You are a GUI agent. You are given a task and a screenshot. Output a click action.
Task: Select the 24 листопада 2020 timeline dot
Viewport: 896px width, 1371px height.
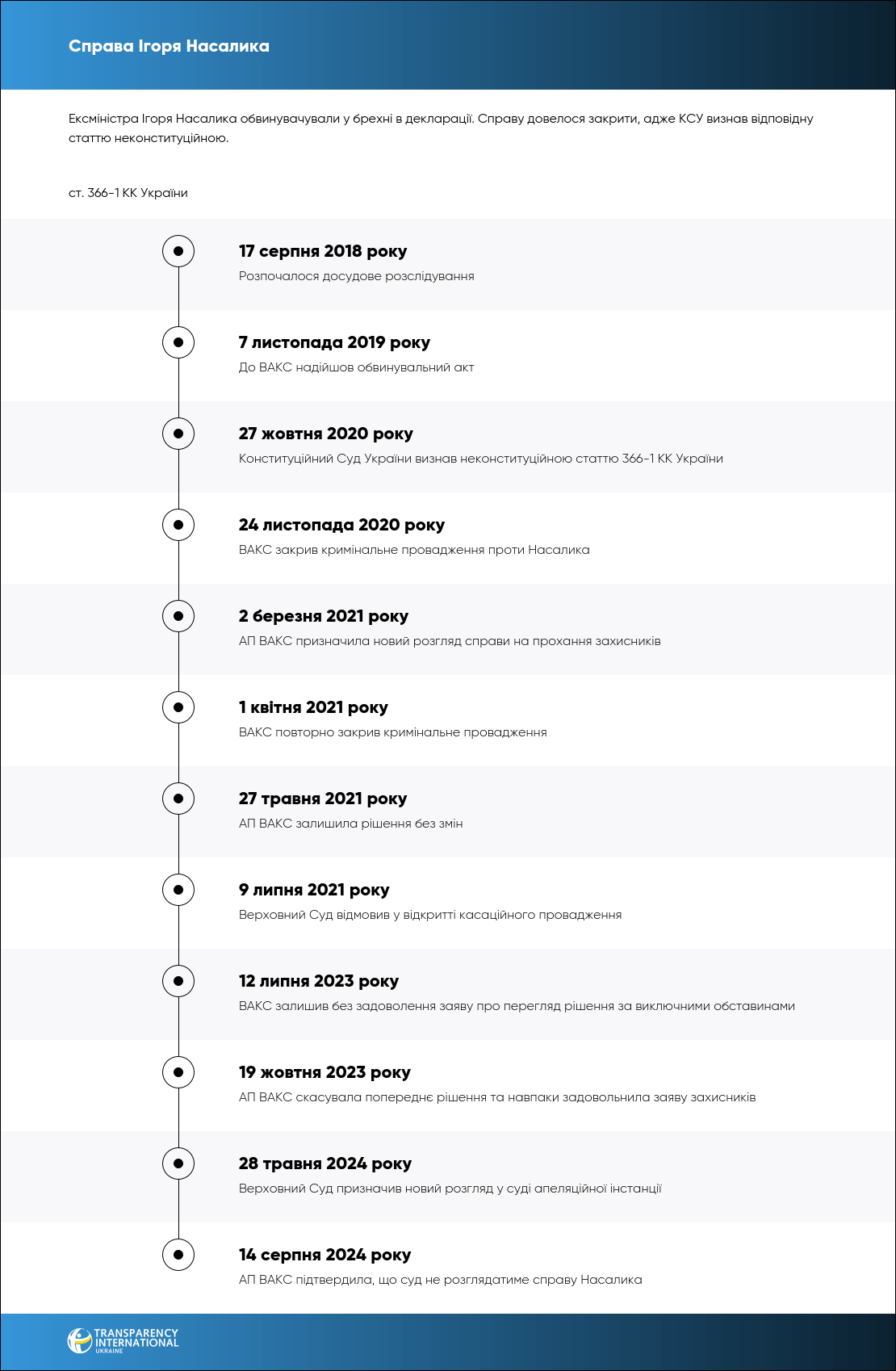[x=178, y=525]
